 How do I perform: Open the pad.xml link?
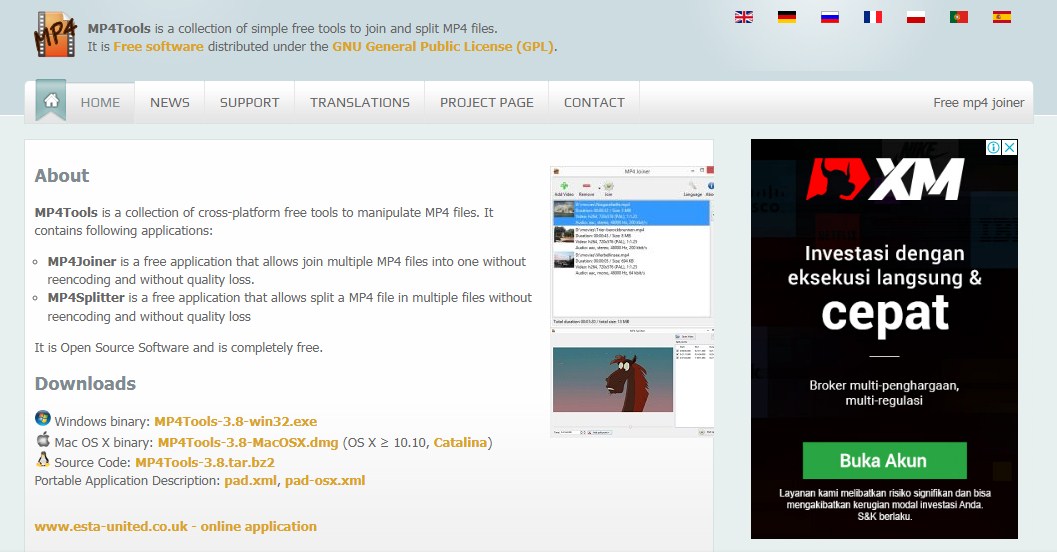(x=250, y=481)
